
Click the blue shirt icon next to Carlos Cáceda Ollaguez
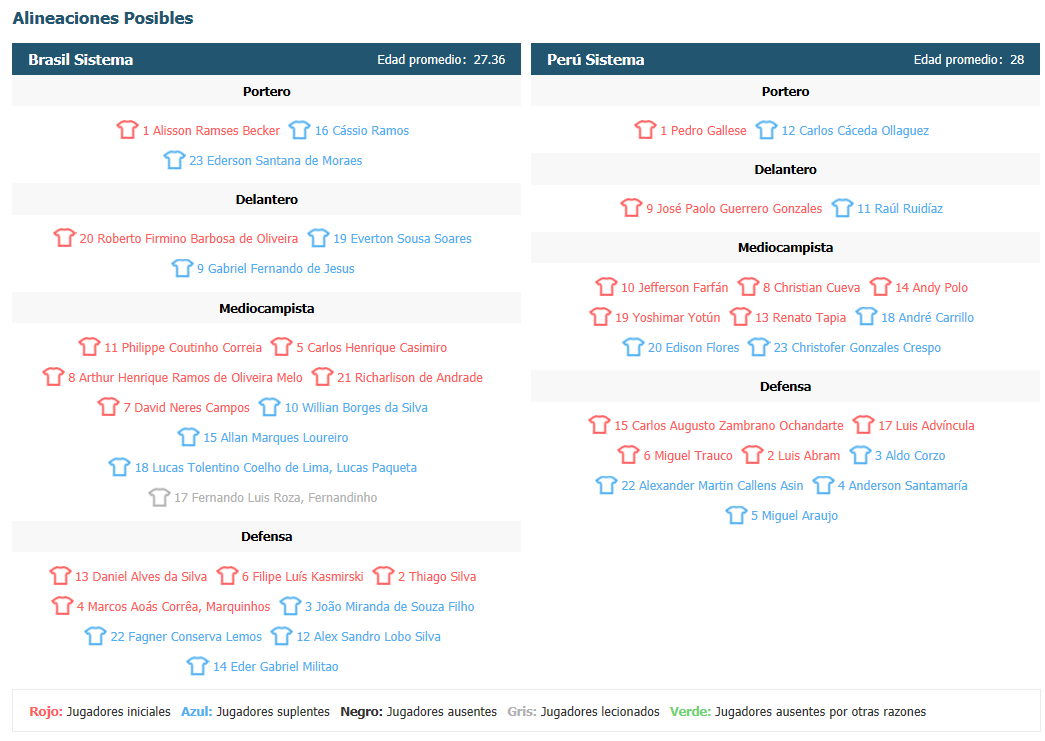point(766,129)
